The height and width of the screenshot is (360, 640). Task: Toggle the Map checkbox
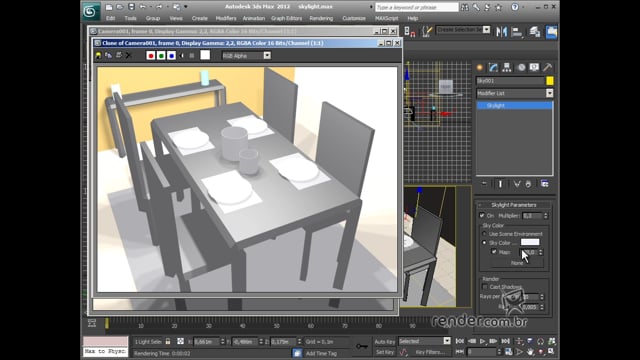[x=494, y=252]
